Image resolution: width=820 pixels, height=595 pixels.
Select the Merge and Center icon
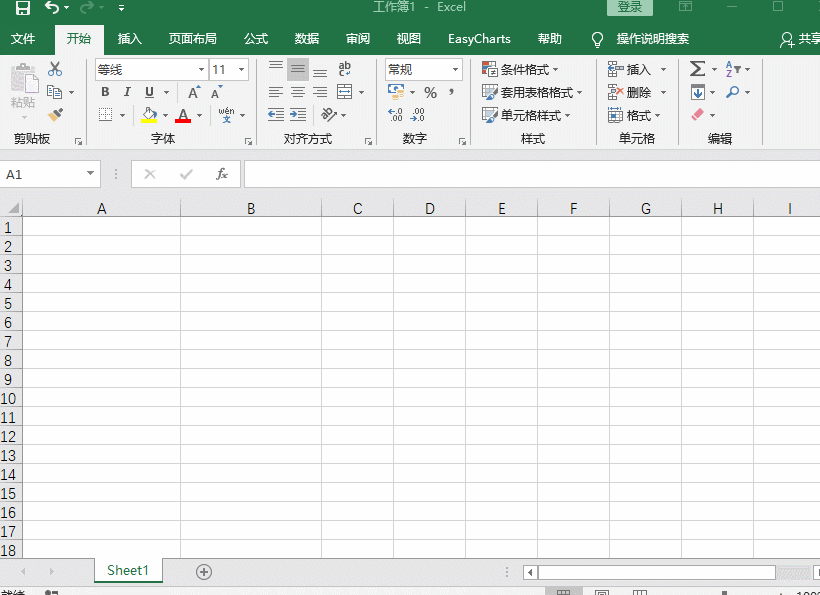click(x=345, y=92)
